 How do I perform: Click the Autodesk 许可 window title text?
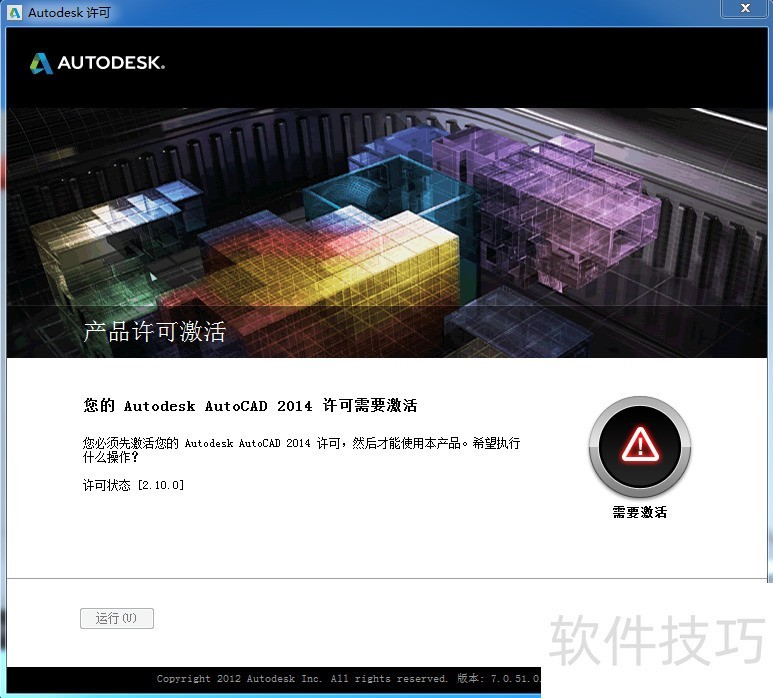tap(70, 13)
